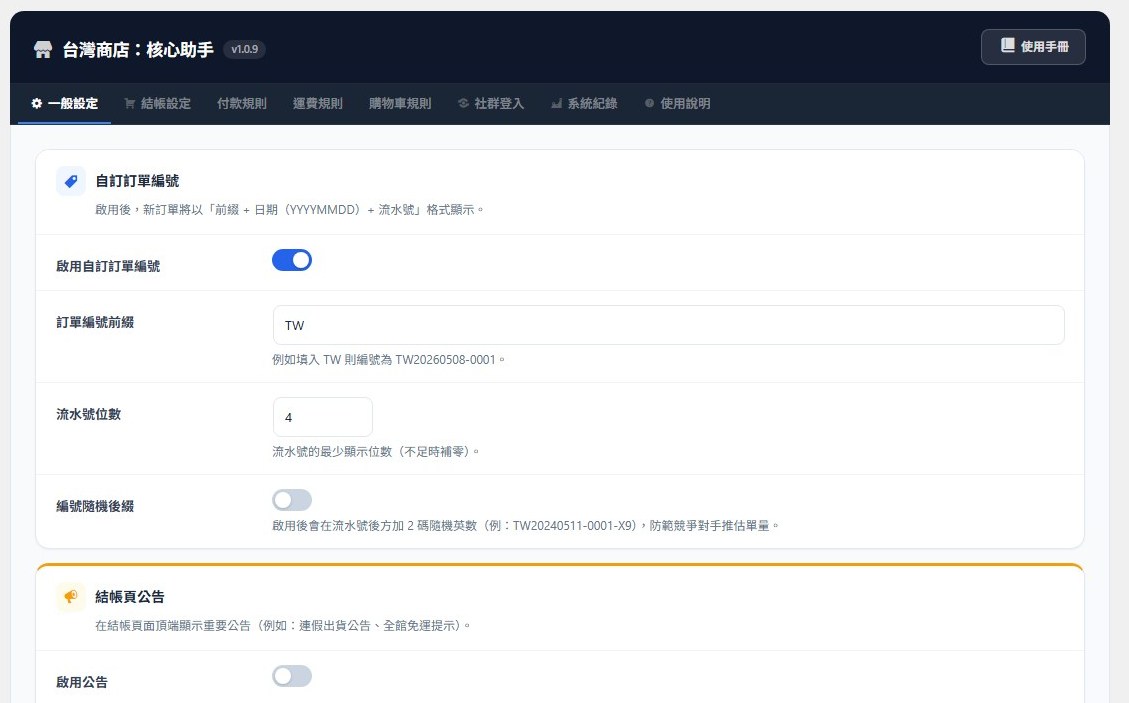The height and width of the screenshot is (703, 1129).
Task: Click the 結帳頁公告 section heading
Action: pyautogui.click(x=130, y=596)
